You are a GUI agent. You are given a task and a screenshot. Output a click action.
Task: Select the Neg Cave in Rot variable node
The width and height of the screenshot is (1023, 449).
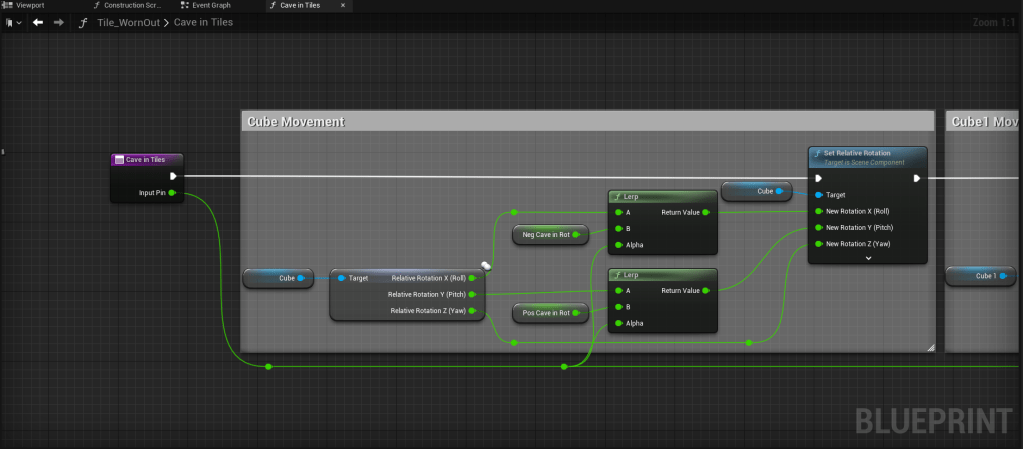point(545,235)
